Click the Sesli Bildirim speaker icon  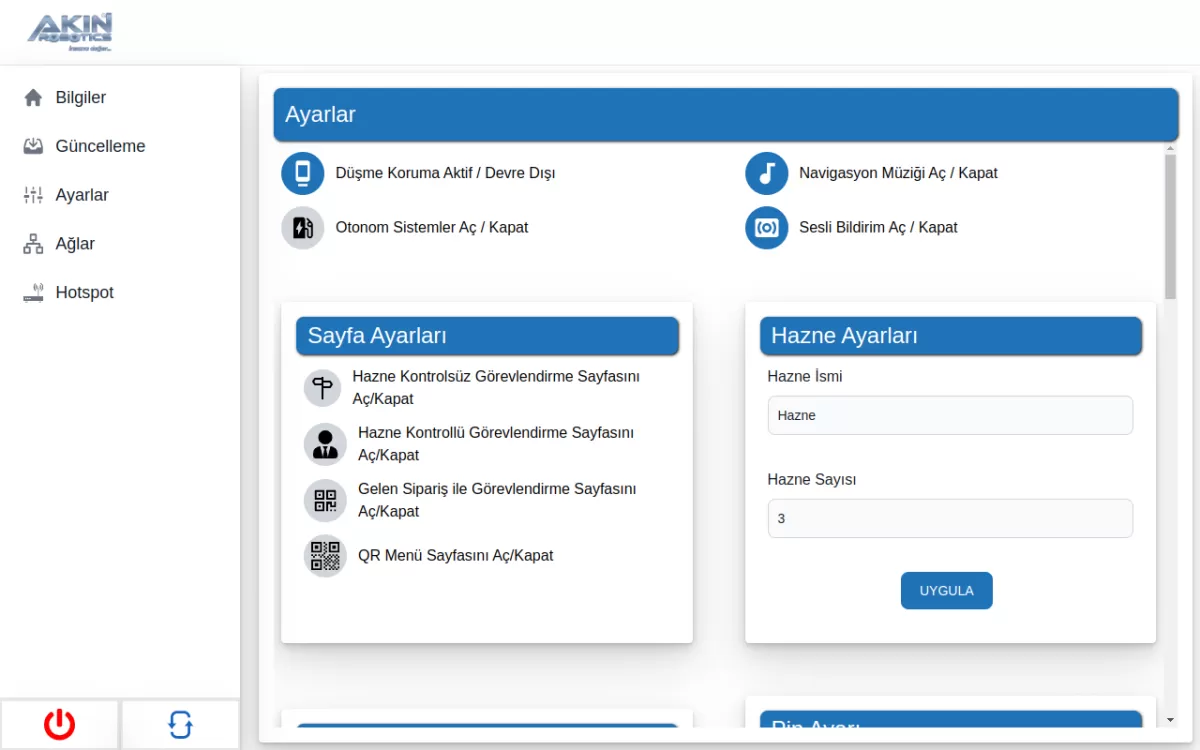[x=767, y=228]
